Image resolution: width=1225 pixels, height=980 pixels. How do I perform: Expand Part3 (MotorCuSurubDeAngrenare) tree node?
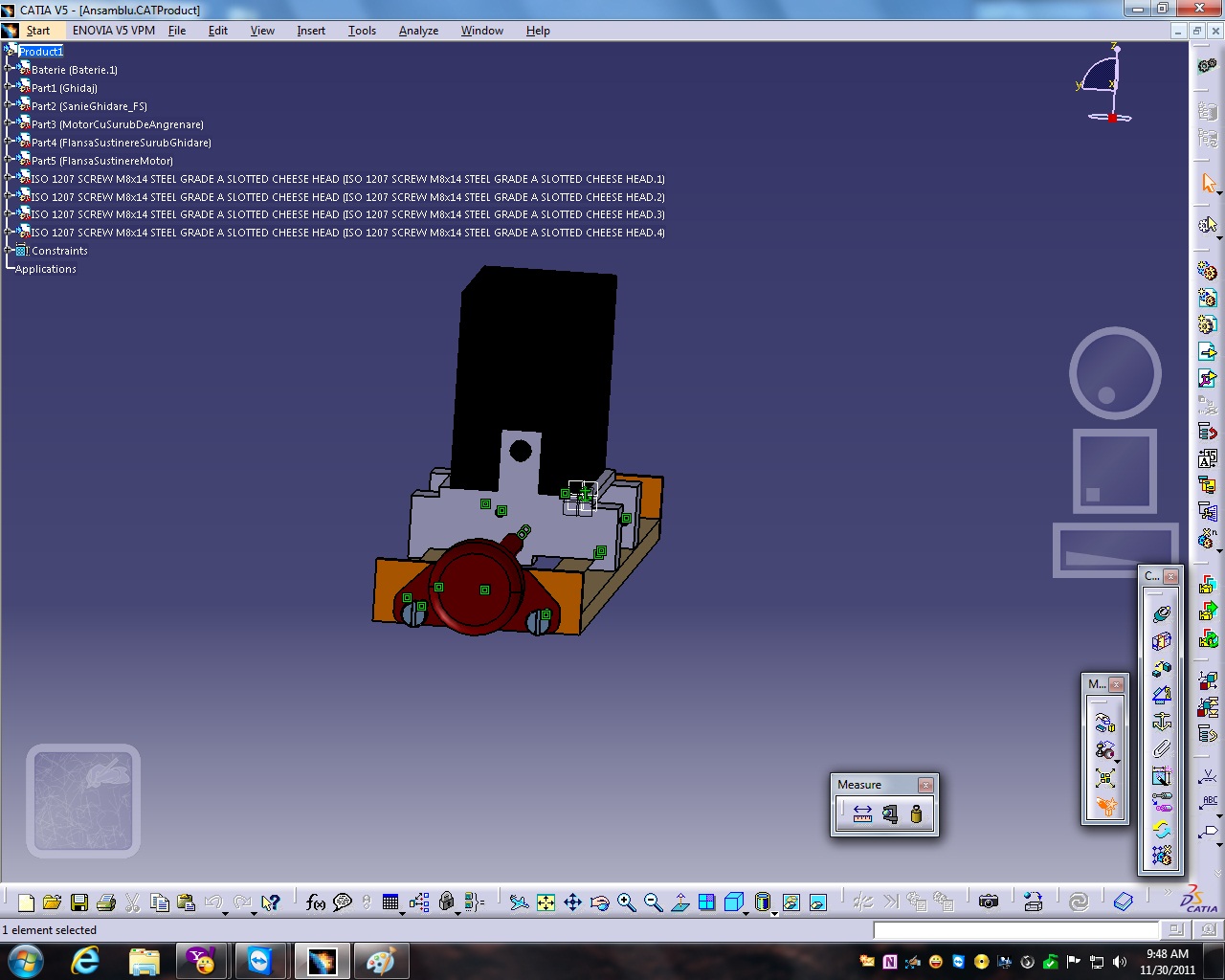(x=9, y=123)
